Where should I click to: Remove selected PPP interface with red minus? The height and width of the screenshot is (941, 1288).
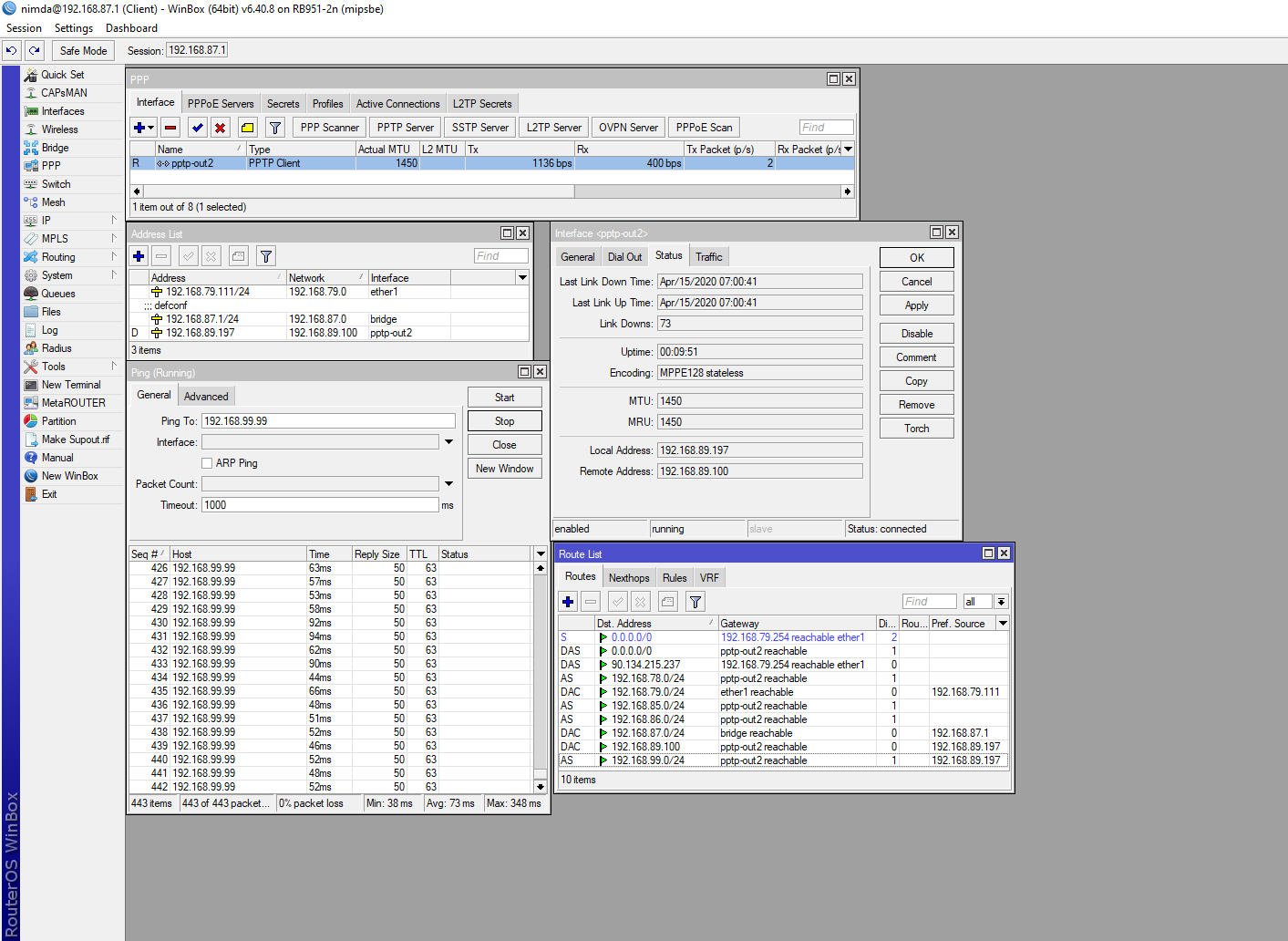tap(170, 128)
